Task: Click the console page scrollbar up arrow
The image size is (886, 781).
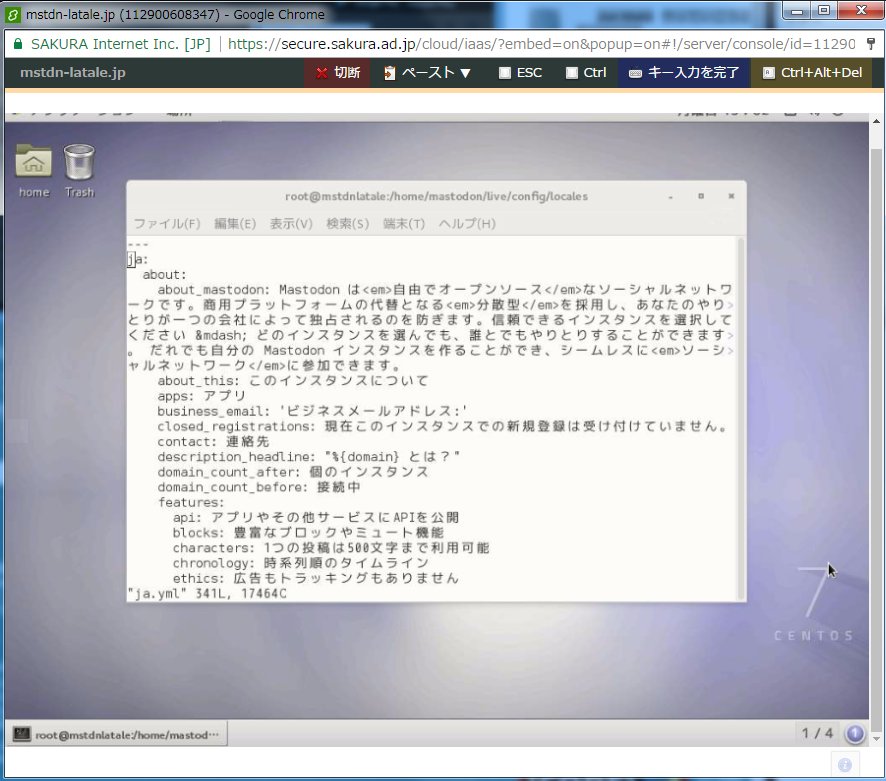Action: pyautogui.click(x=876, y=121)
